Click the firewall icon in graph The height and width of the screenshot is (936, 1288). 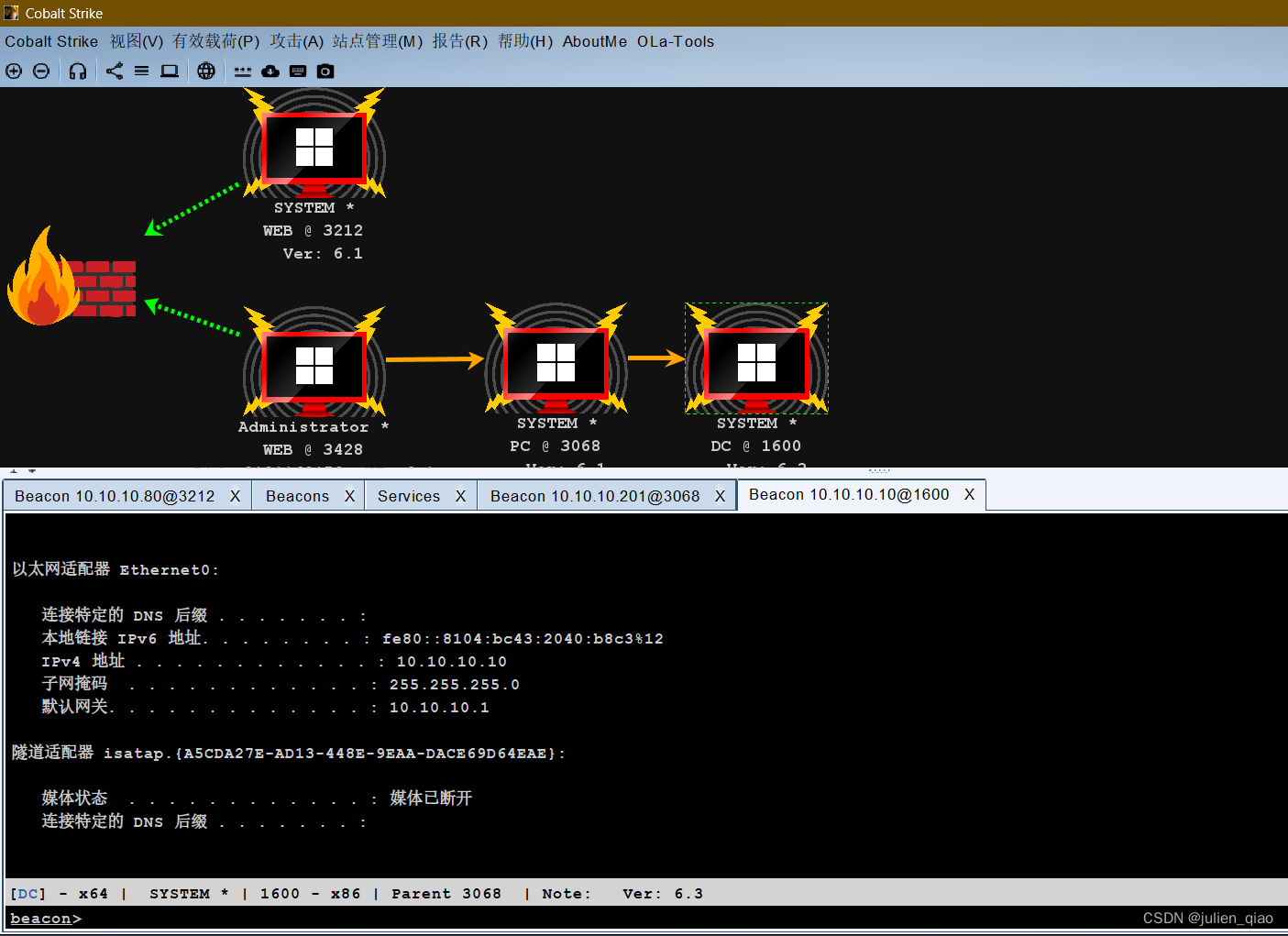point(72,277)
